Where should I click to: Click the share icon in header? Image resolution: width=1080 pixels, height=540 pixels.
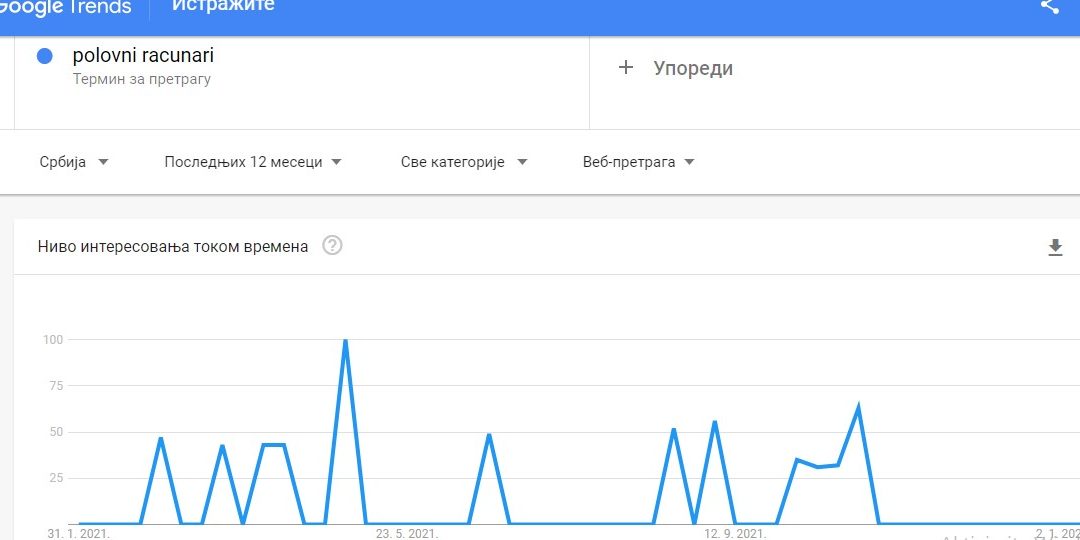[1049, 6]
